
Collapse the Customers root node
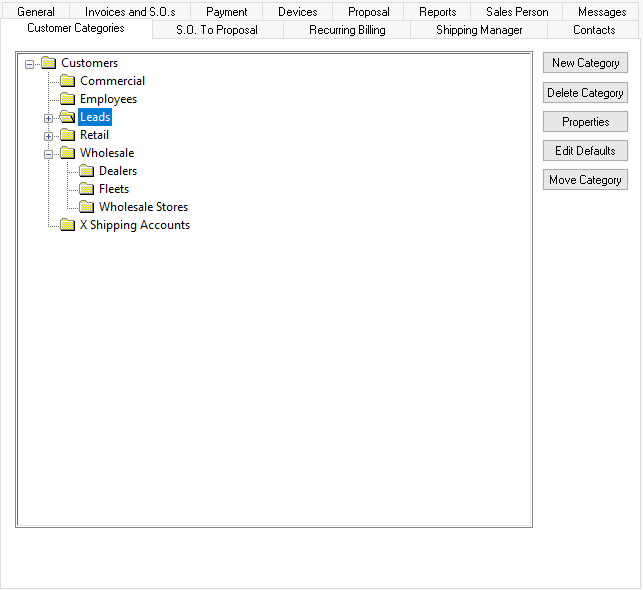[x=29, y=64]
